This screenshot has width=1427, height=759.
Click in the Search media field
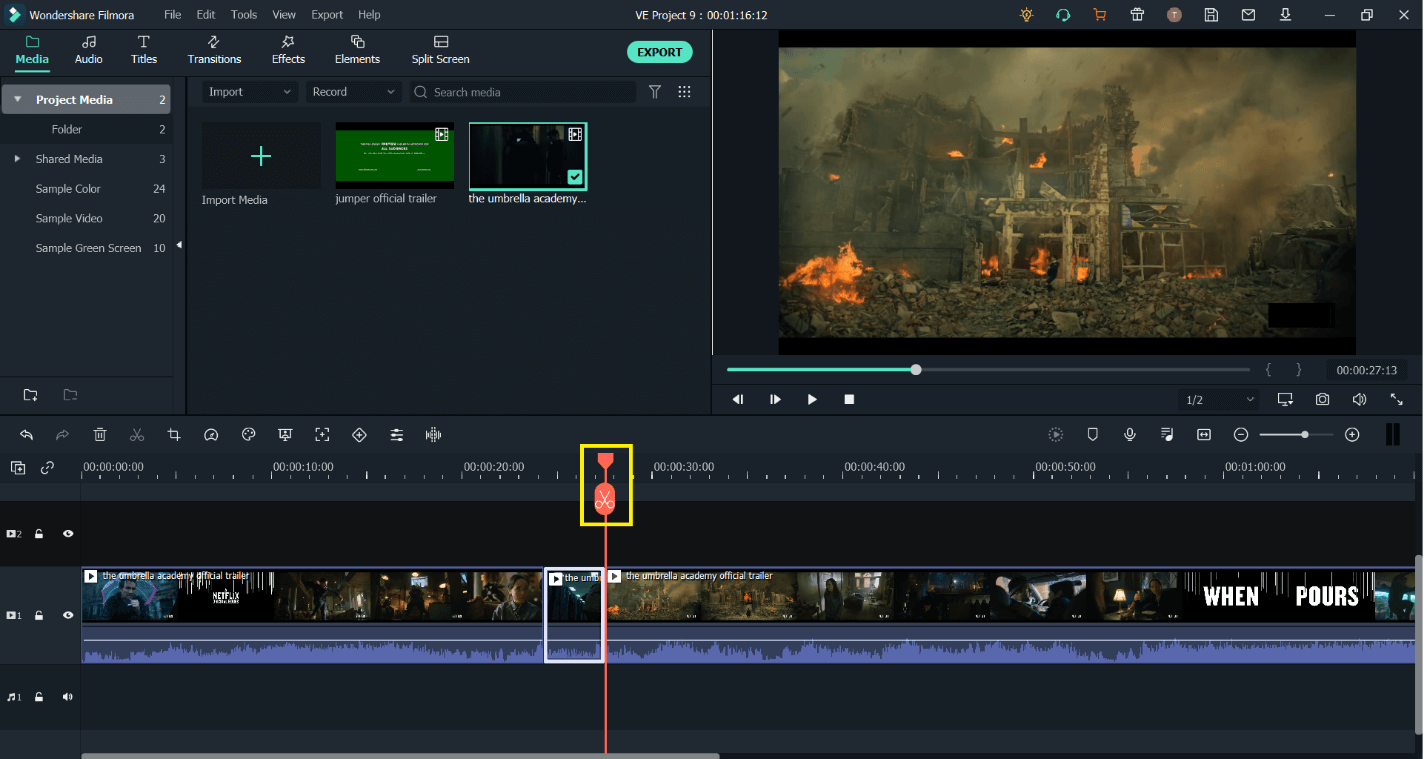pyautogui.click(x=523, y=92)
